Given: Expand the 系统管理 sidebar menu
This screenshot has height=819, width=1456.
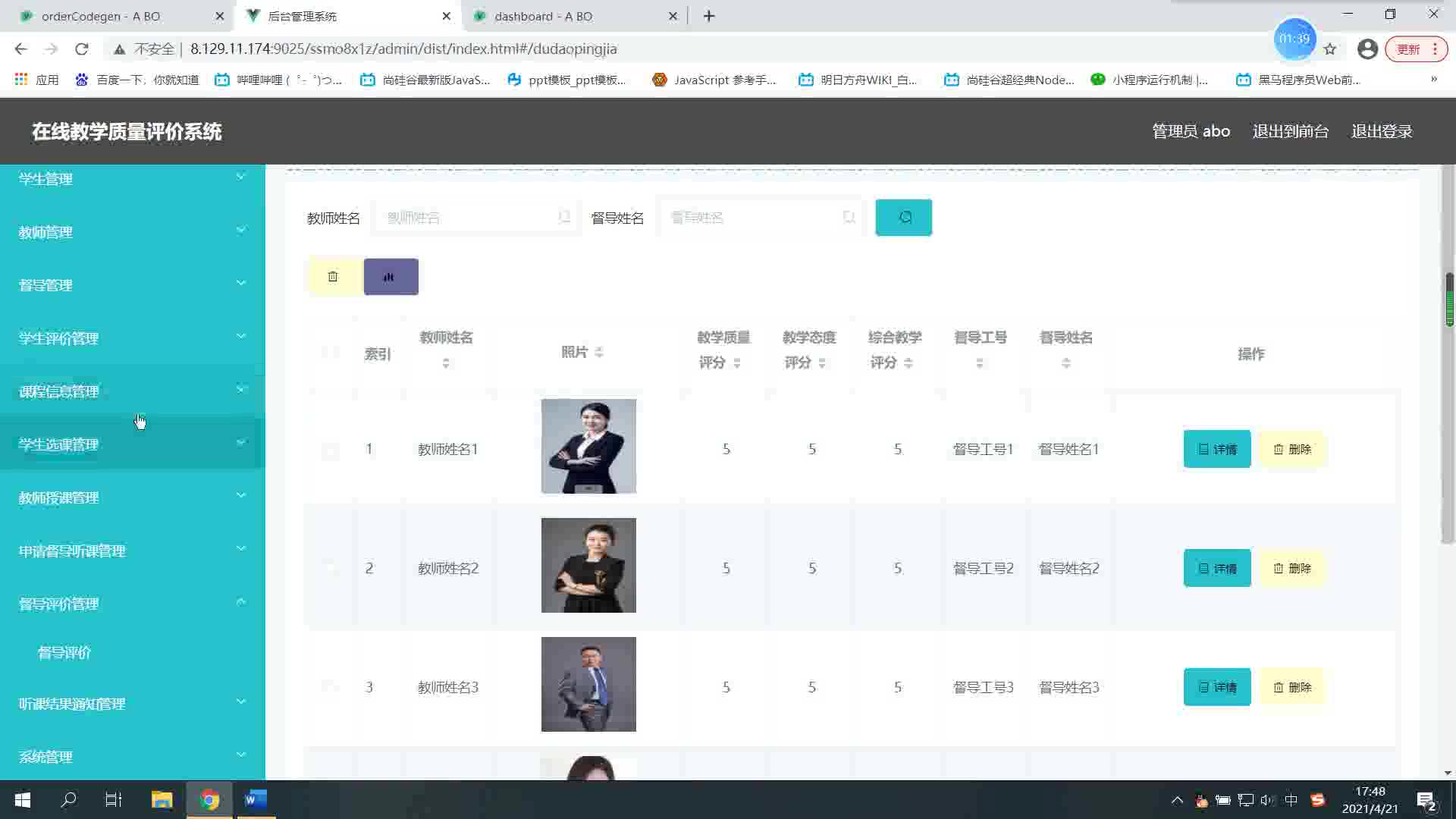Looking at the screenshot, I should point(133,757).
